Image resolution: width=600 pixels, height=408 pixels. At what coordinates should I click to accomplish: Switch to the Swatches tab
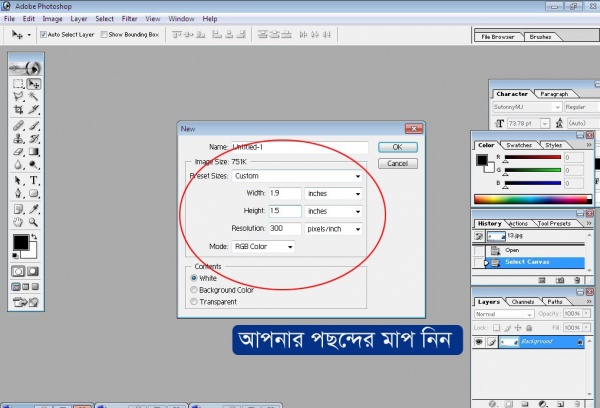point(519,145)
